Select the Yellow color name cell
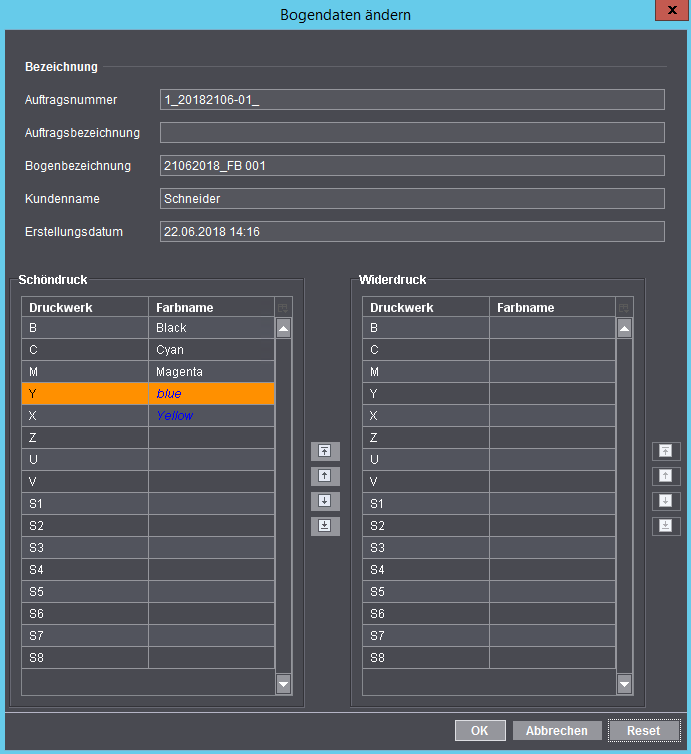This screenshot has height=754, width=691. pos(212,416)
